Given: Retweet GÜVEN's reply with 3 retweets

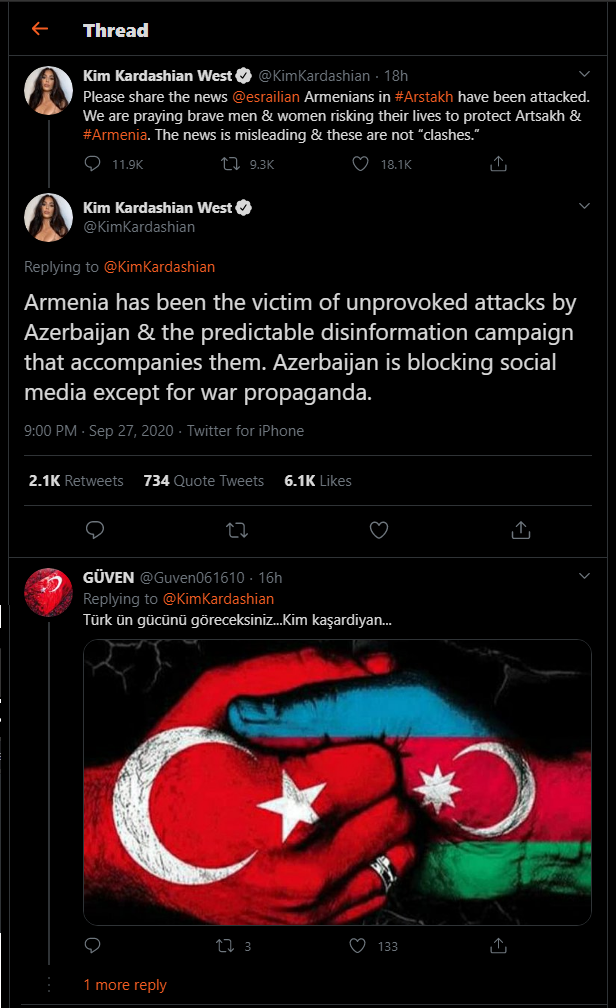Looking at the screenshot, I should 225,946.
